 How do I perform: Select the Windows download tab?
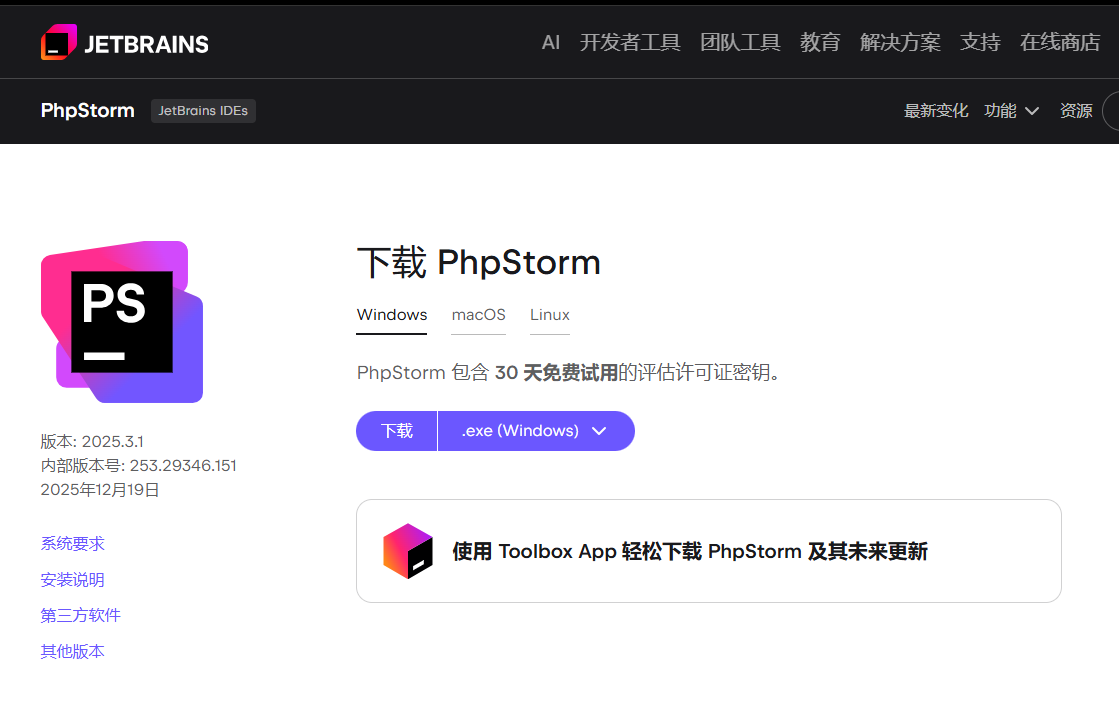pyautogui.click(x=392, y=315)
